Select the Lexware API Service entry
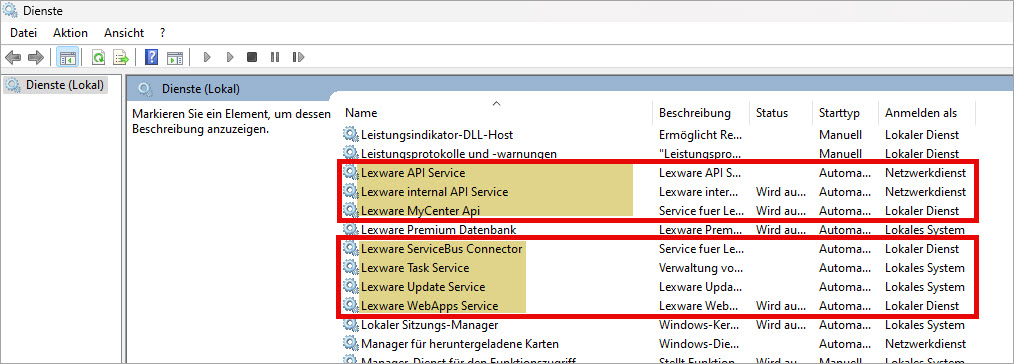This screenshot has height=364, width=1014. [x=413, y=173]
